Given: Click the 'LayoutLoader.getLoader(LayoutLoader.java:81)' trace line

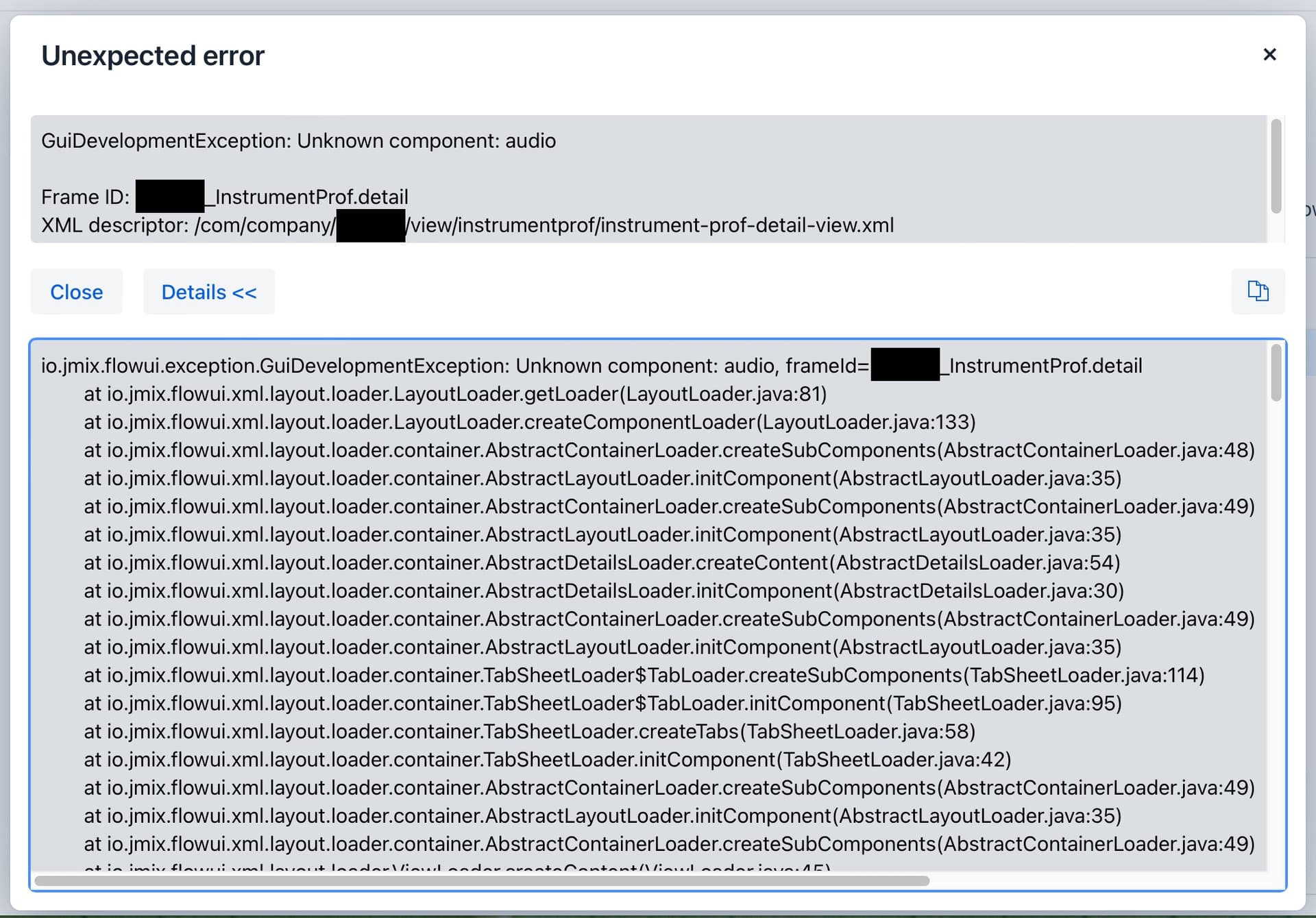Looking at the screenshot, I should [x=456, y=394].
